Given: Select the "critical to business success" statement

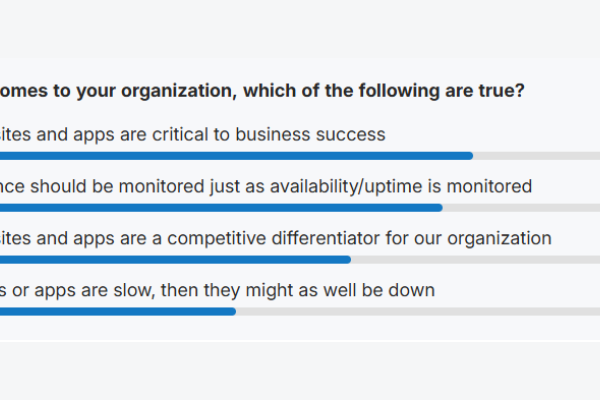Looking at the screenshot, I should pyautogui.click(x=192, y=135).
